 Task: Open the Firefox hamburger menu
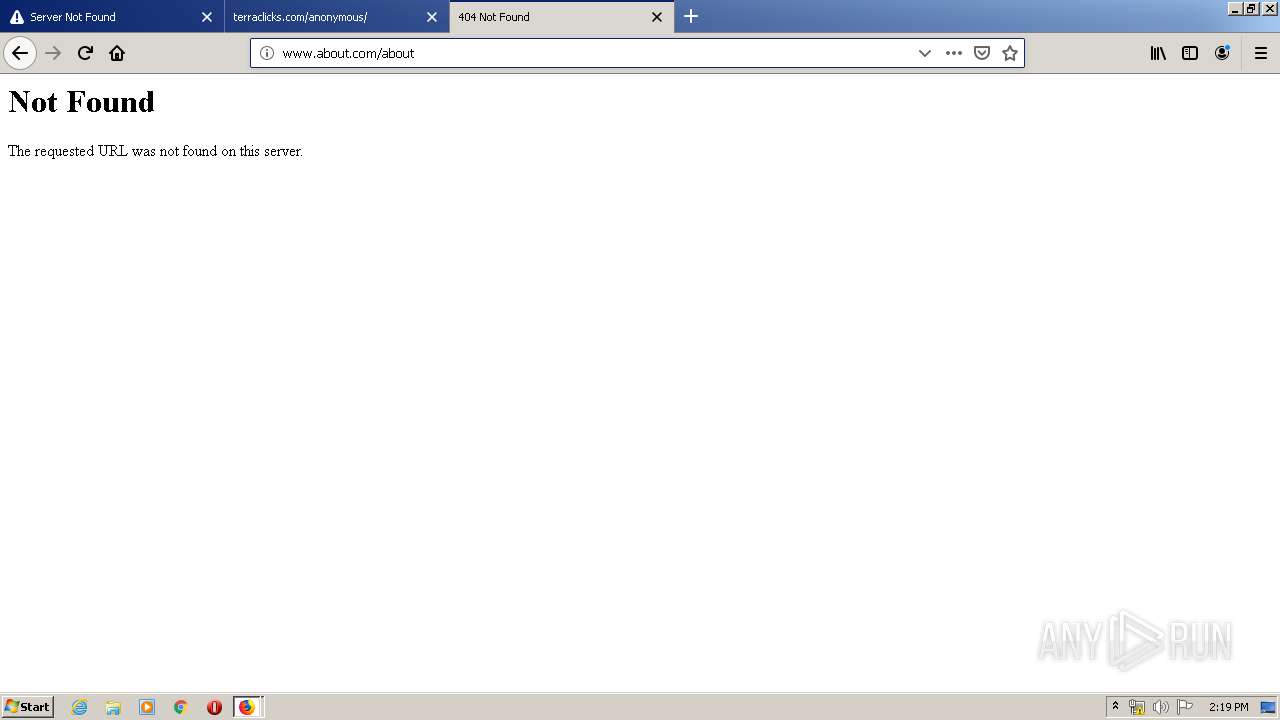[x=1261, y=53]
